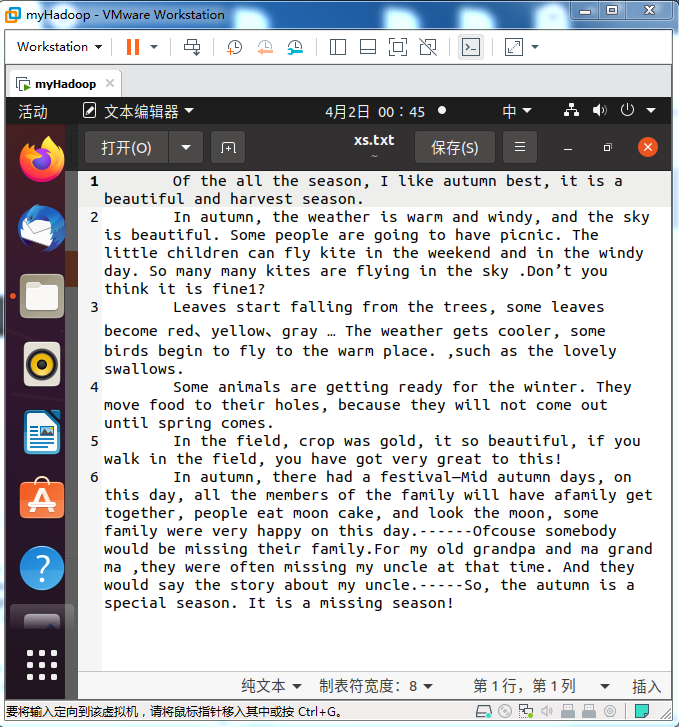Open the 文本编辑器 application menu
Image resolution: width=679 pixels, height=727 pixels.
(x=138, y=111)
